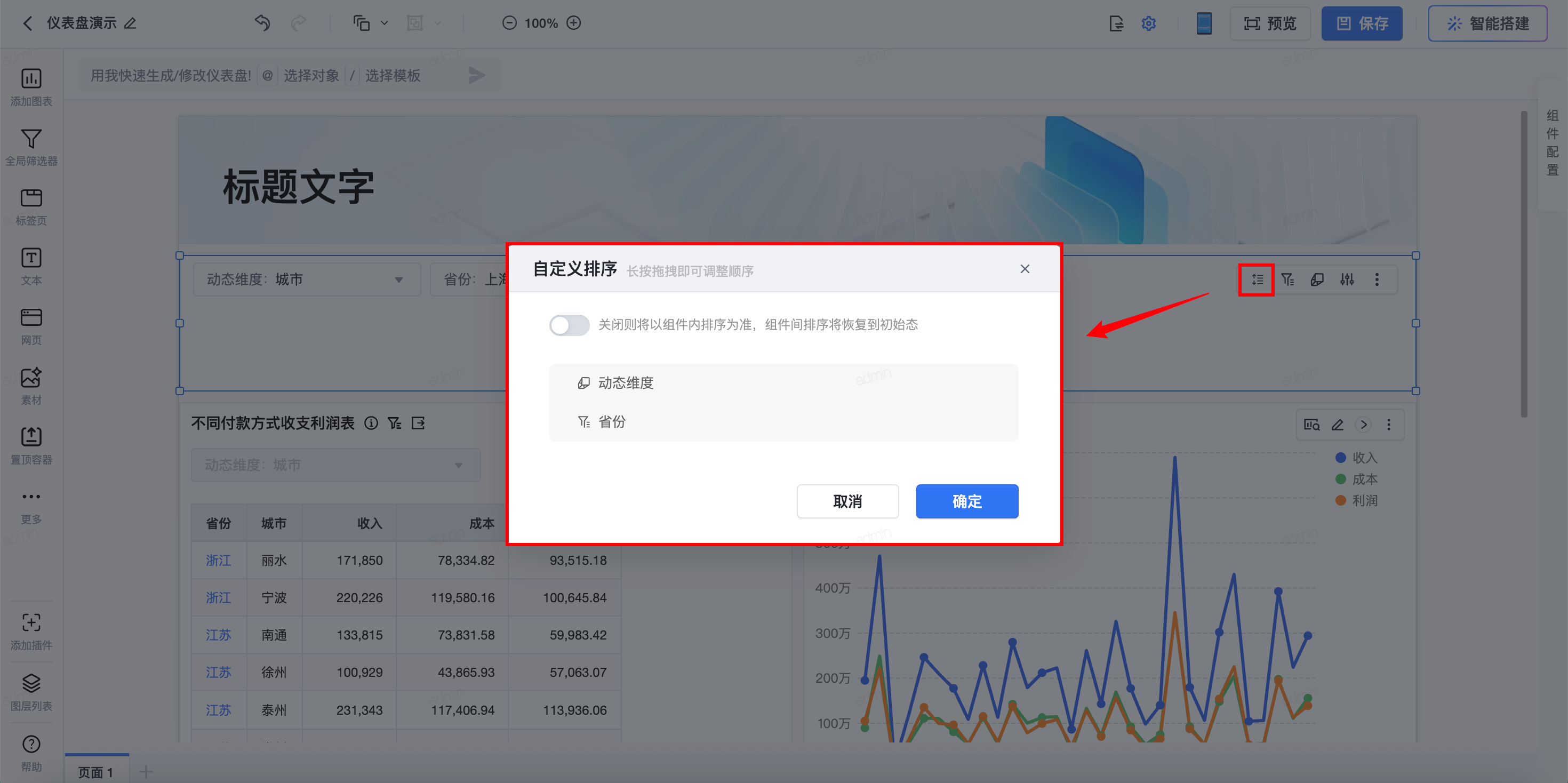Open the copy tool dropdown arrow
This screenshot has width=1568, height=783.
coord(384,23)
